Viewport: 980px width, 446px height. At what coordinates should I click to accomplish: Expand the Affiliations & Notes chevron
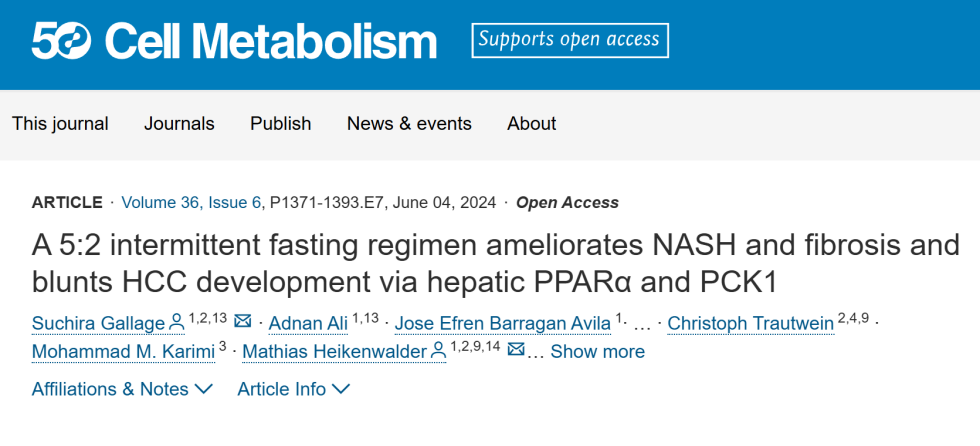(x=204, y=389)
